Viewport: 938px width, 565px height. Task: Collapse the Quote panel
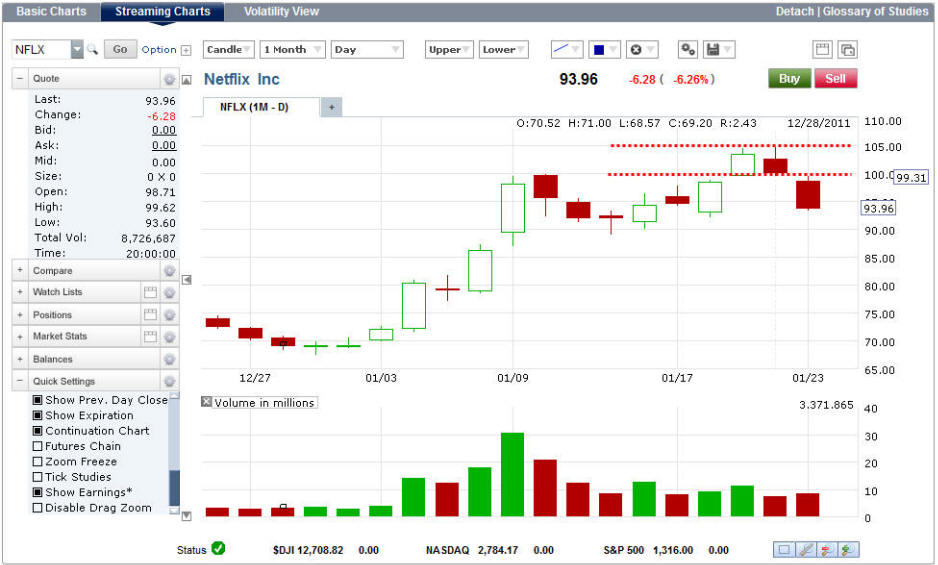pyautogui.click(x=20, y=78)
